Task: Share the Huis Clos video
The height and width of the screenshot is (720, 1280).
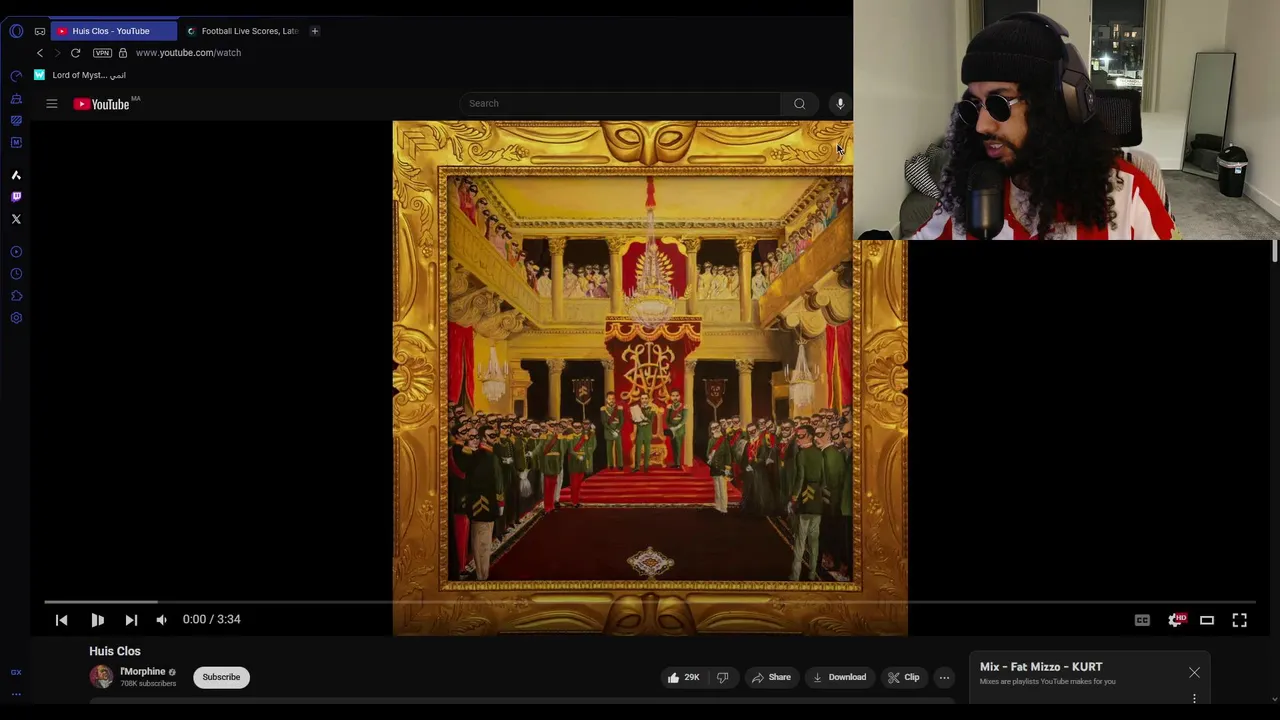Action: click(x=771, y=677)
